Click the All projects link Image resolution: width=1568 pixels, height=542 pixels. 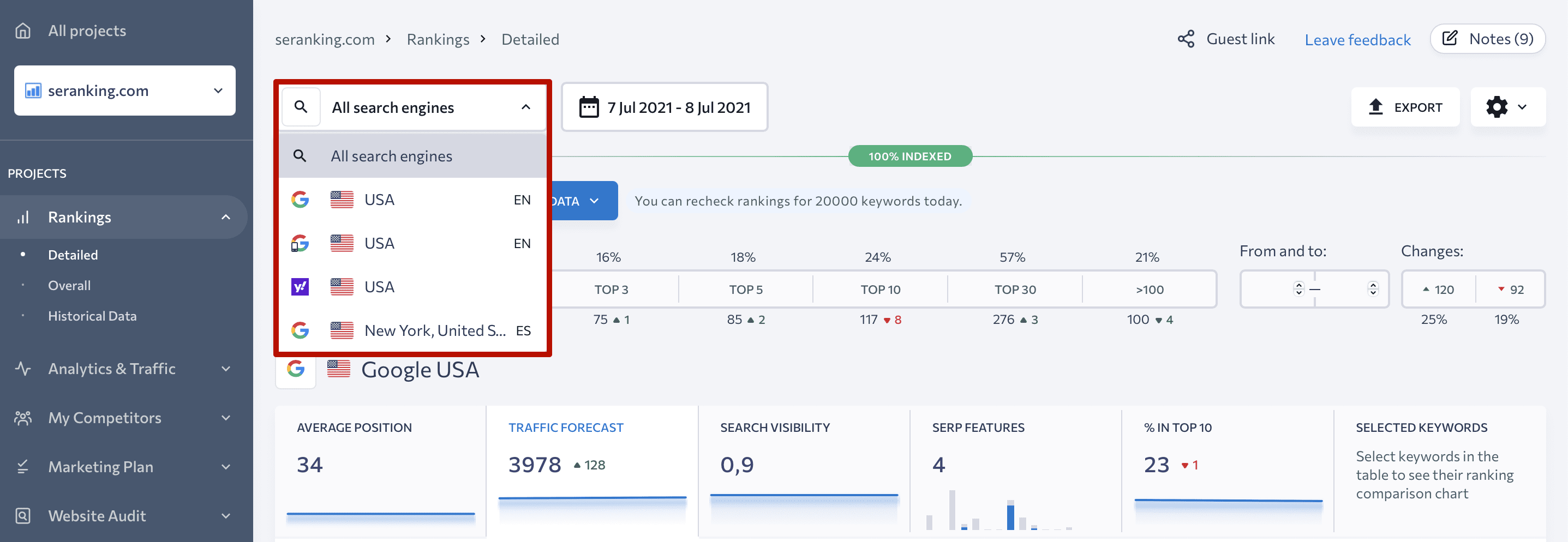(87, 31)
